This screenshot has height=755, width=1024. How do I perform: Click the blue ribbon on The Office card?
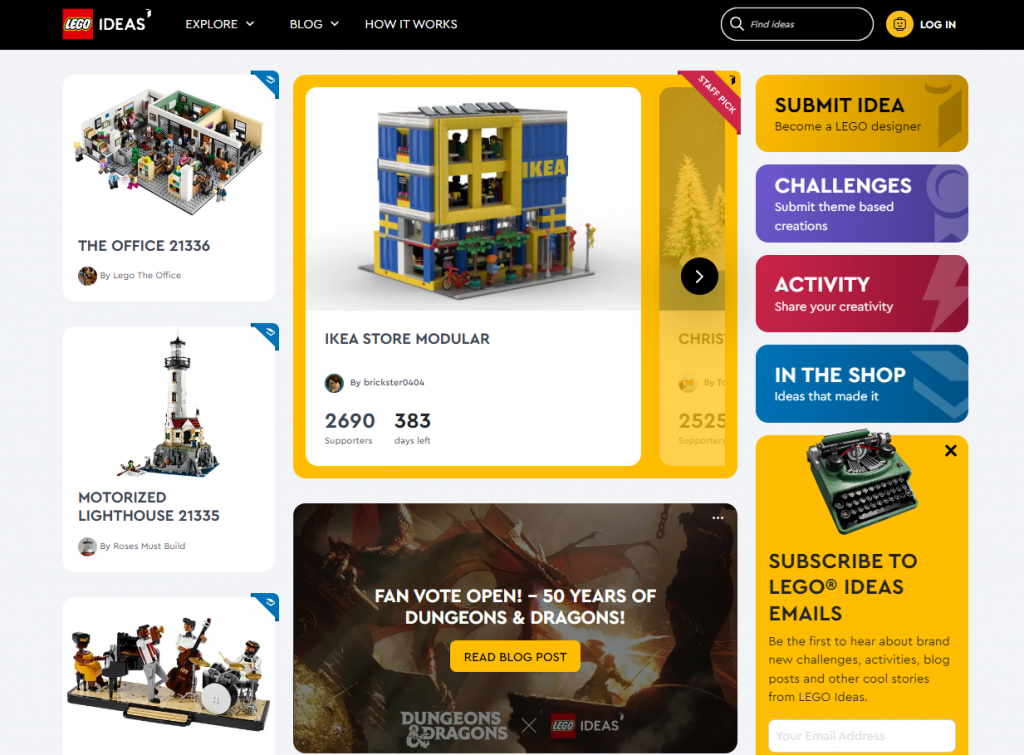tap(266, 84)
